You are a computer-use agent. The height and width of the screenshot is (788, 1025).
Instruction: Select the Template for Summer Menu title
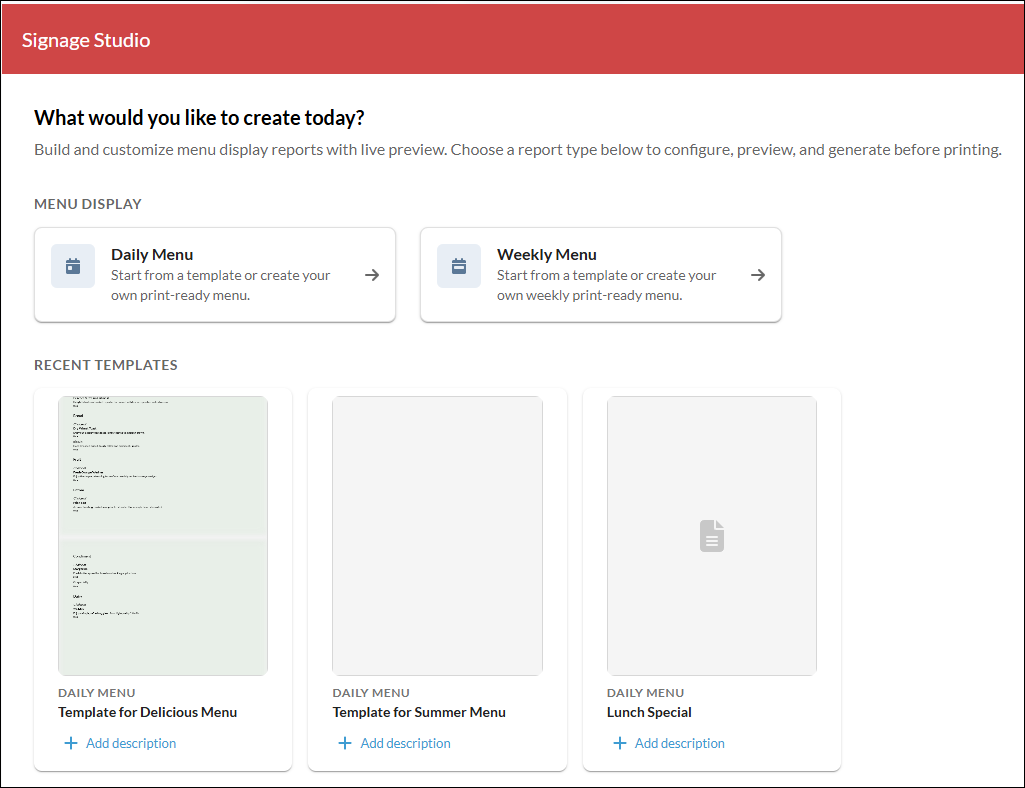click(x=419, y=712)
